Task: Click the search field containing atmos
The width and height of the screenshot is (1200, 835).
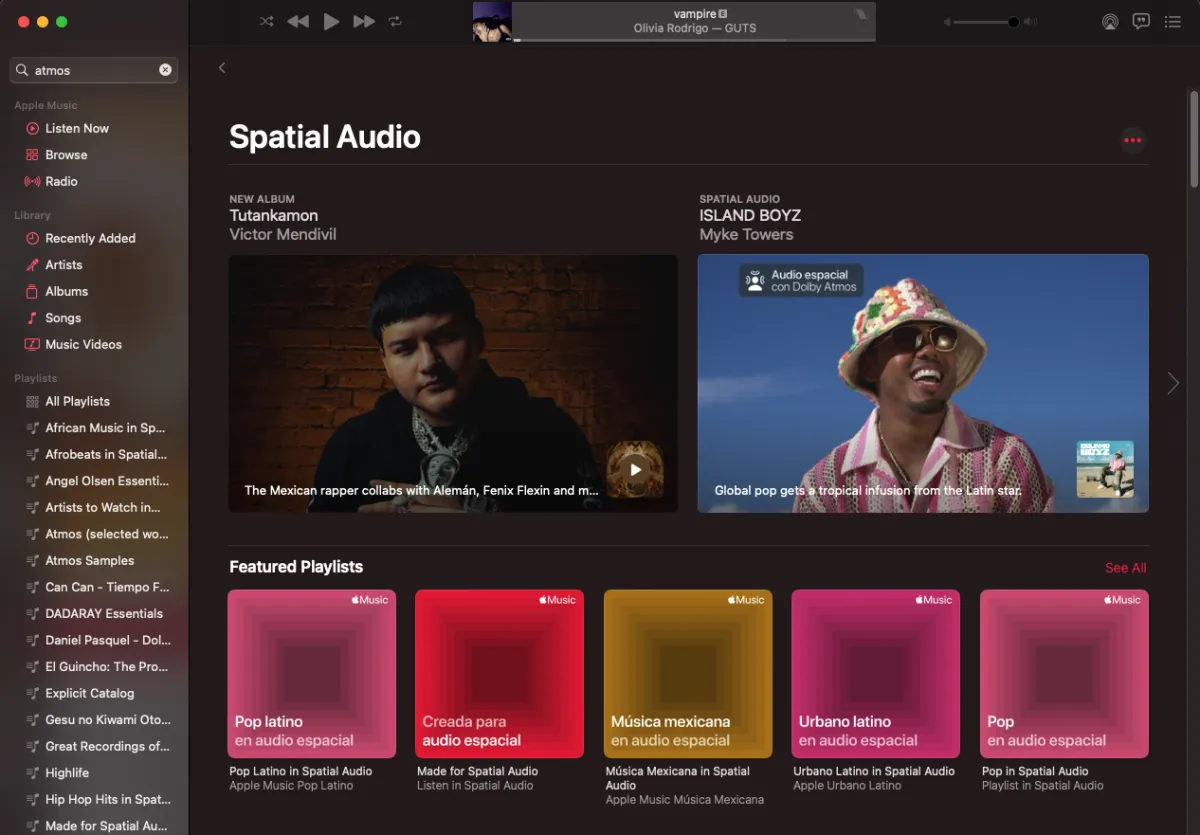Action: pyautogui.click(x=94, y=70)
